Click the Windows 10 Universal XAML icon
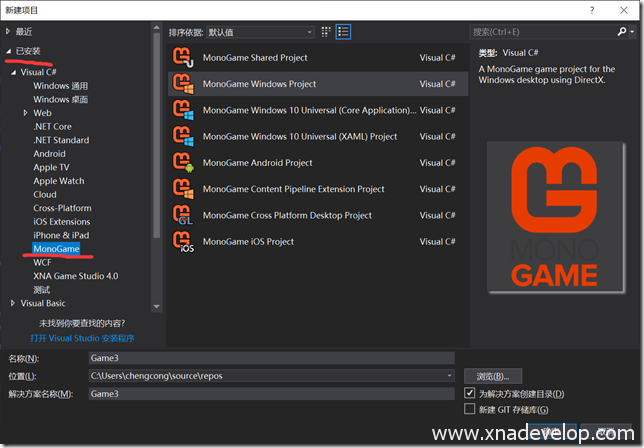644x448 pixels. [183, 136]
